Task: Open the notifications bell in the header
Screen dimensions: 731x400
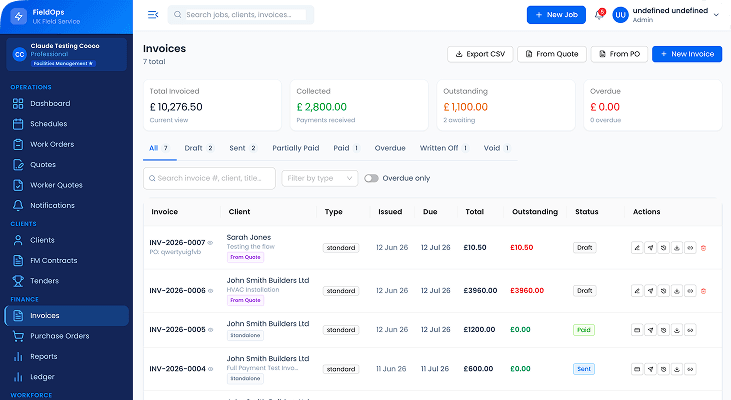Action: coord(599,15)
